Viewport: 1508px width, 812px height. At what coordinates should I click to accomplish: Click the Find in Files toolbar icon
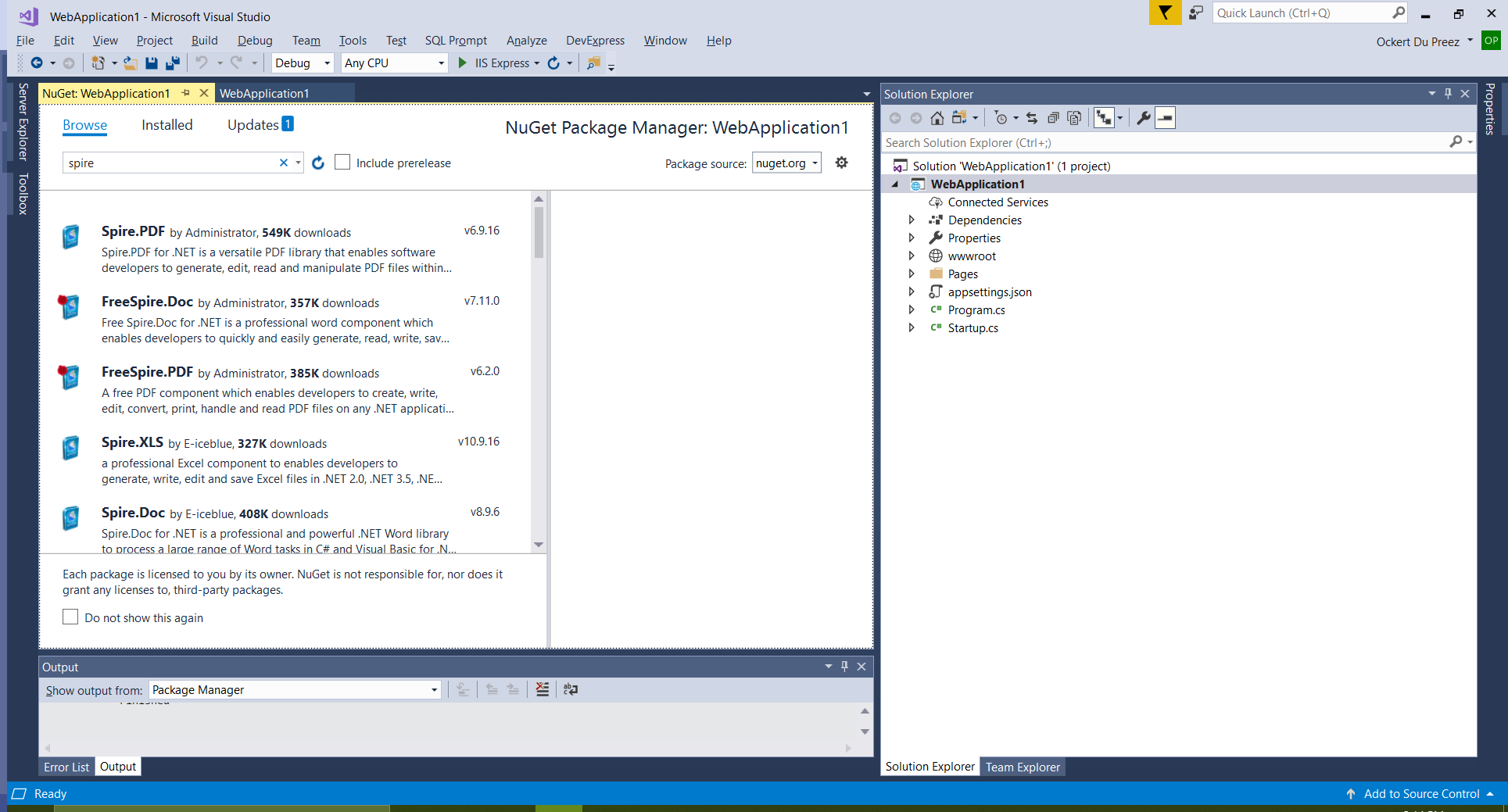[x=594, y=63]
